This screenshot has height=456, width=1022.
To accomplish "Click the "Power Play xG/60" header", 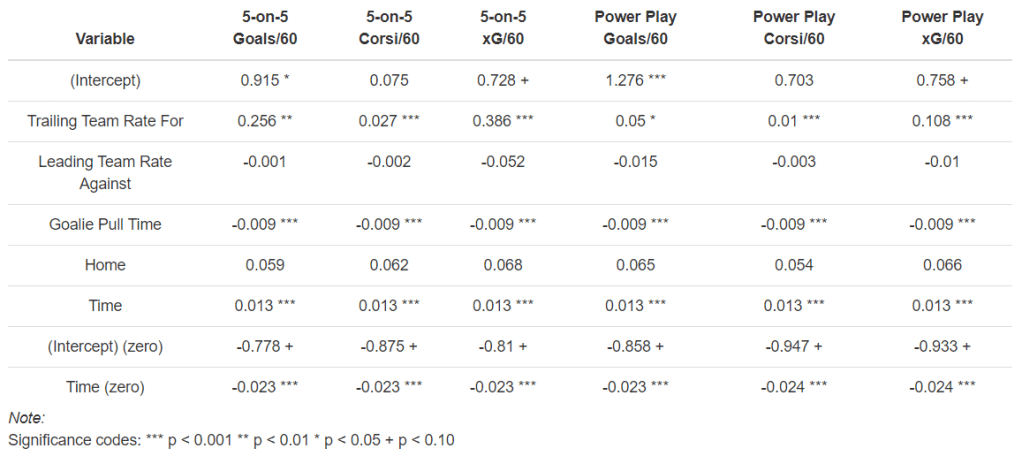I will pyautogui.click(x=942, y=28).
